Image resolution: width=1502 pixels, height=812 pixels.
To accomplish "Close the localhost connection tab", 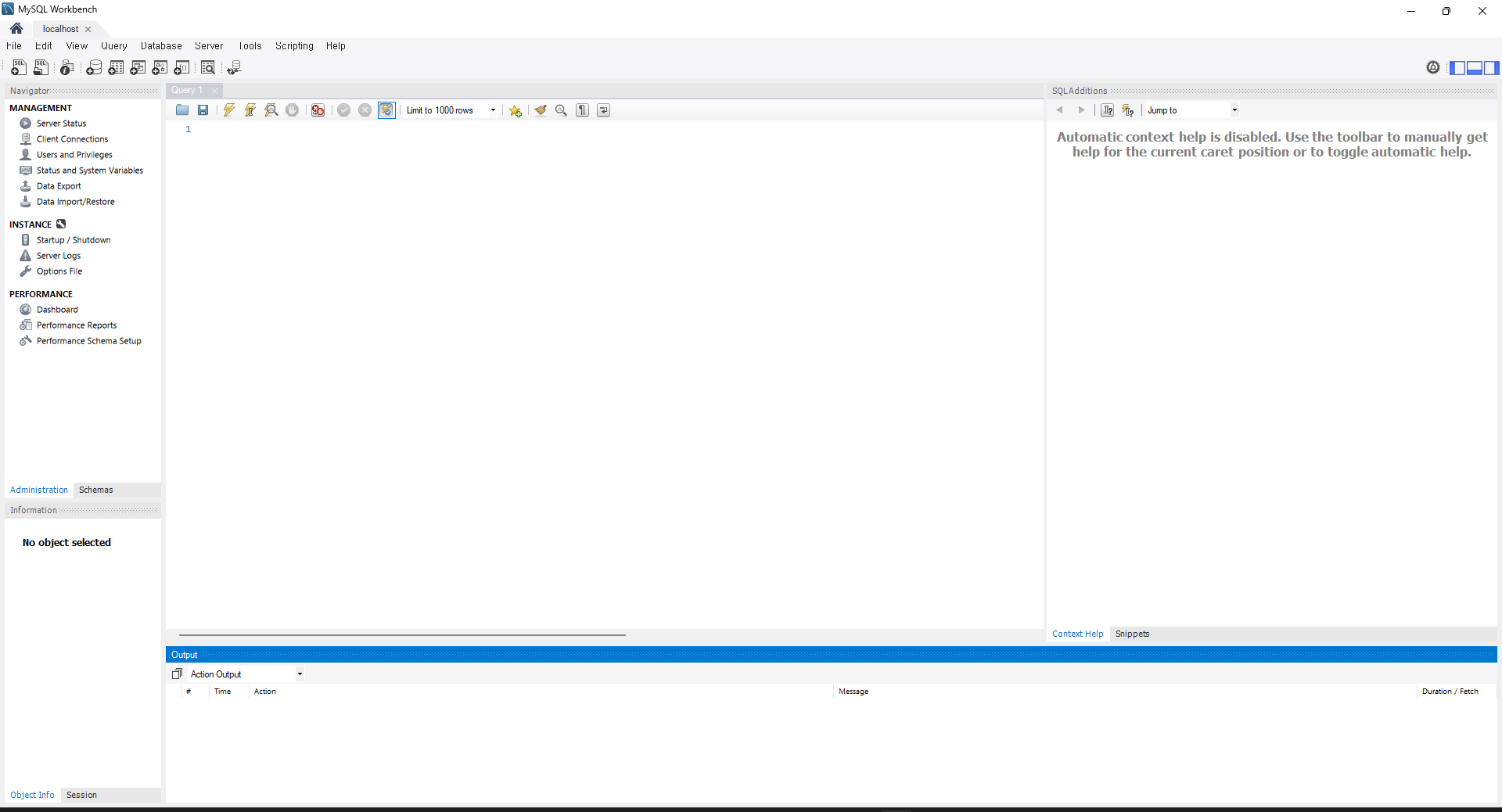I will click(88, 29).
